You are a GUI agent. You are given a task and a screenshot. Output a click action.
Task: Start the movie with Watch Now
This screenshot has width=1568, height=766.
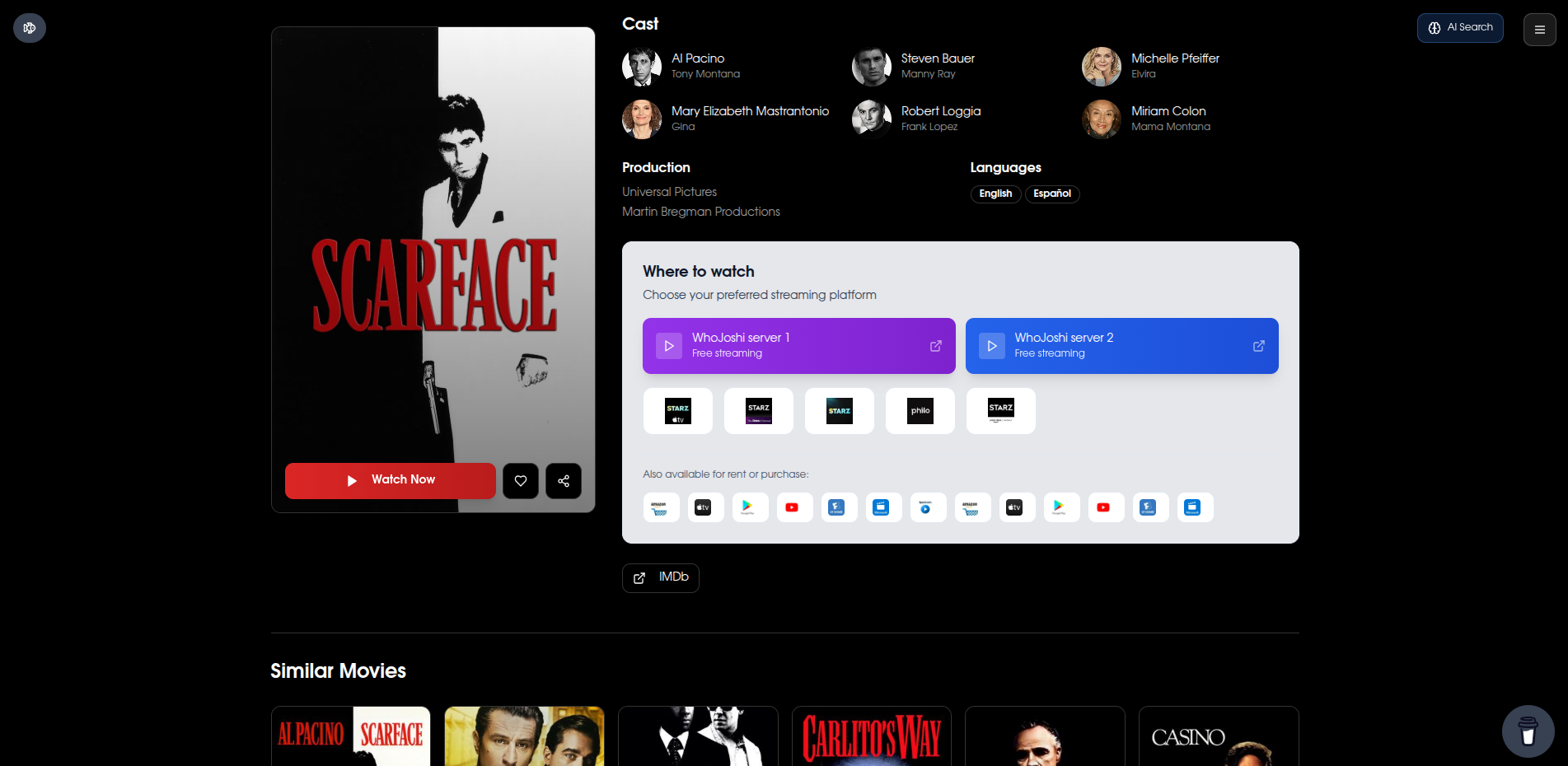[x=391, y=481]
